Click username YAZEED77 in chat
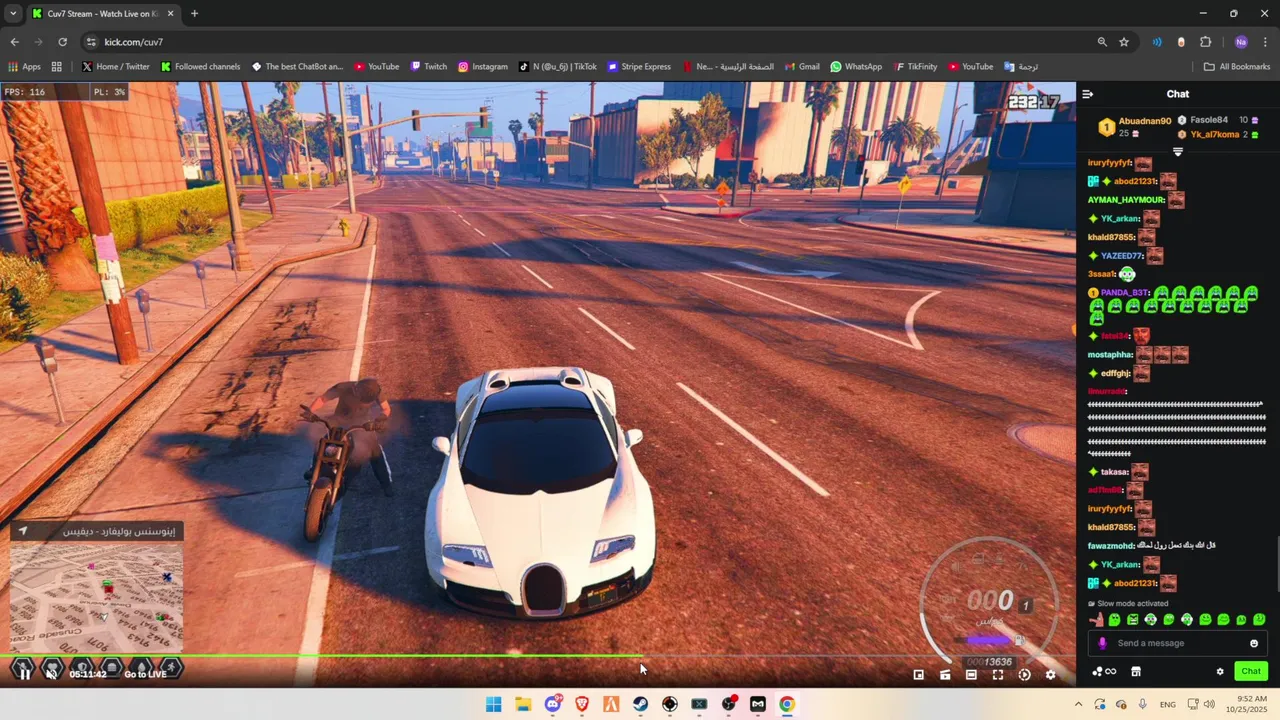Viewport: 1280px width, 720px height. pos(1122,256)
